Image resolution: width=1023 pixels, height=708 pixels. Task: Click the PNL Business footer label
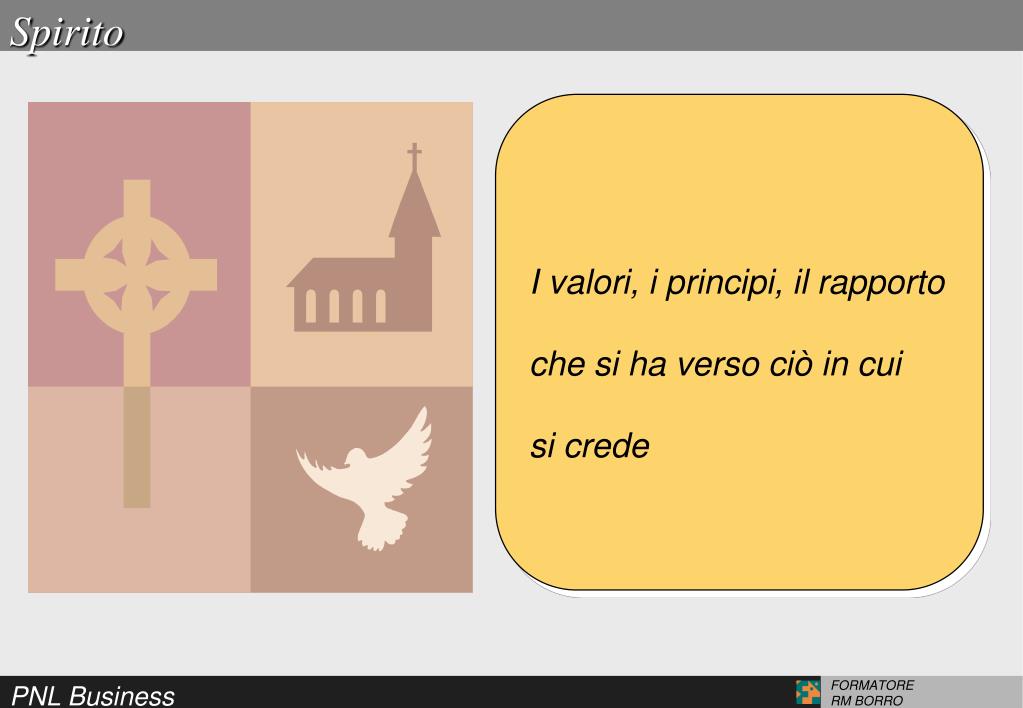coord(93,696)
